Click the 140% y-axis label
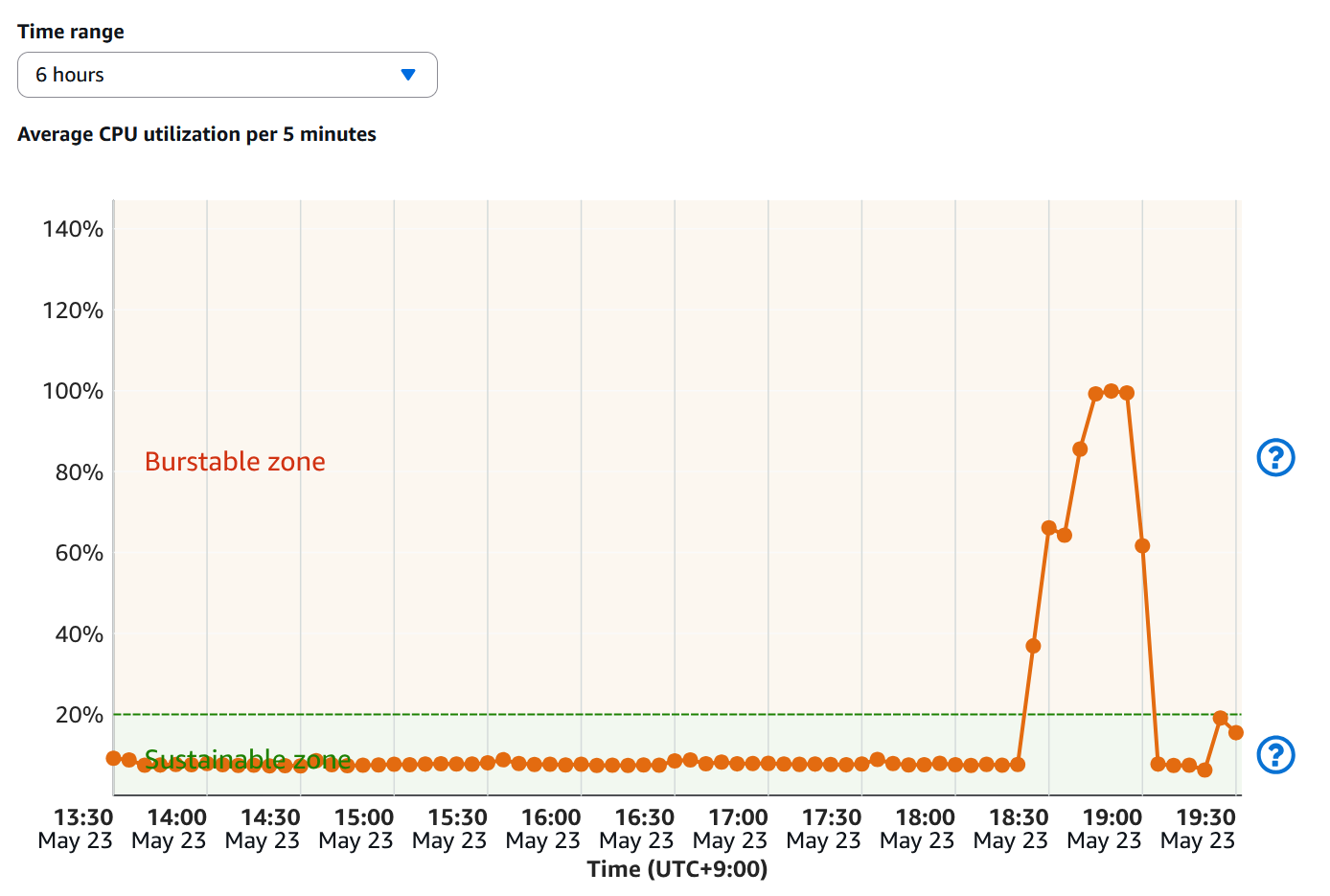This screenshot has height=896, width=1330. coord(73,229)
